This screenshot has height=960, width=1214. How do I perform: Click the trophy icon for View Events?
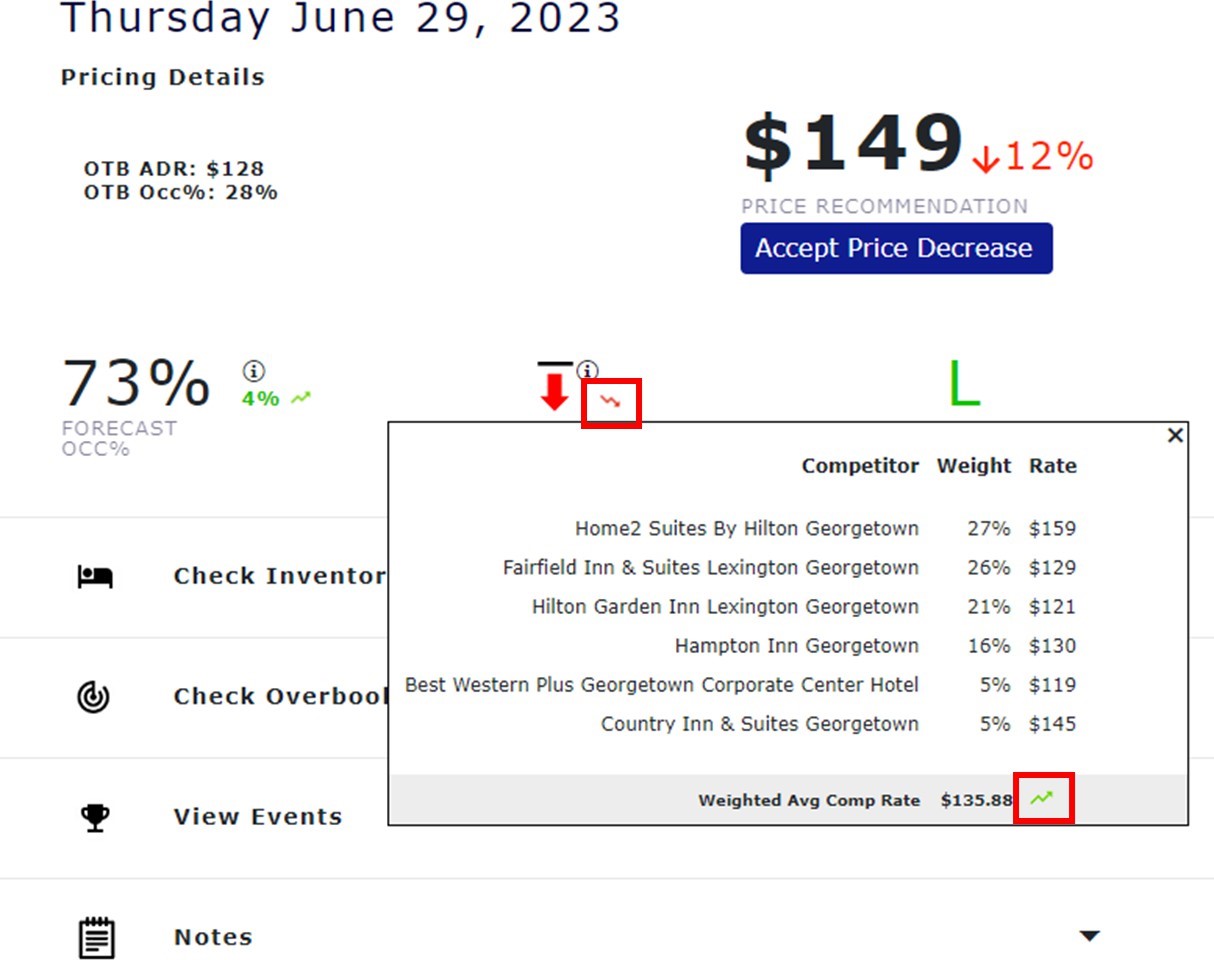[95, 817]
